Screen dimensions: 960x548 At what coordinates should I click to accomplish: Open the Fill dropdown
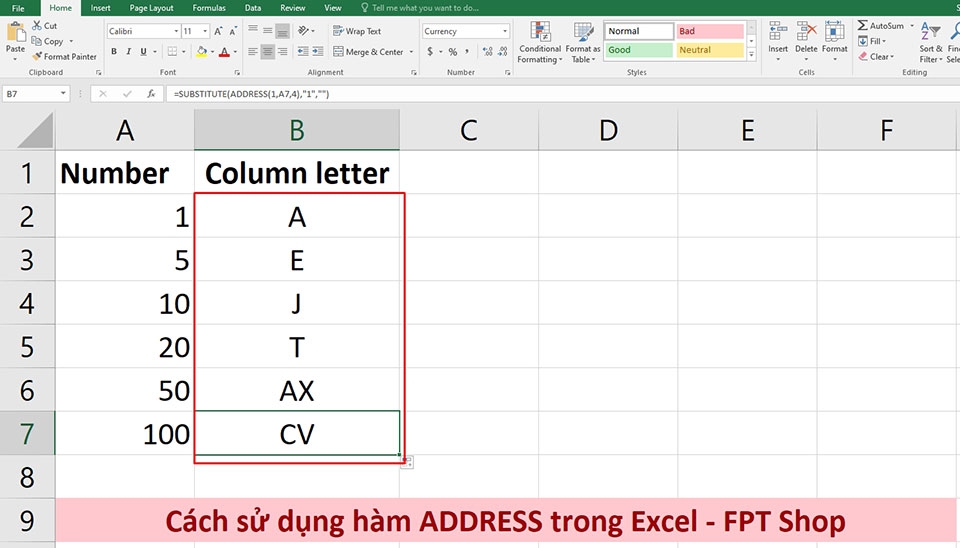coord(872,41)
